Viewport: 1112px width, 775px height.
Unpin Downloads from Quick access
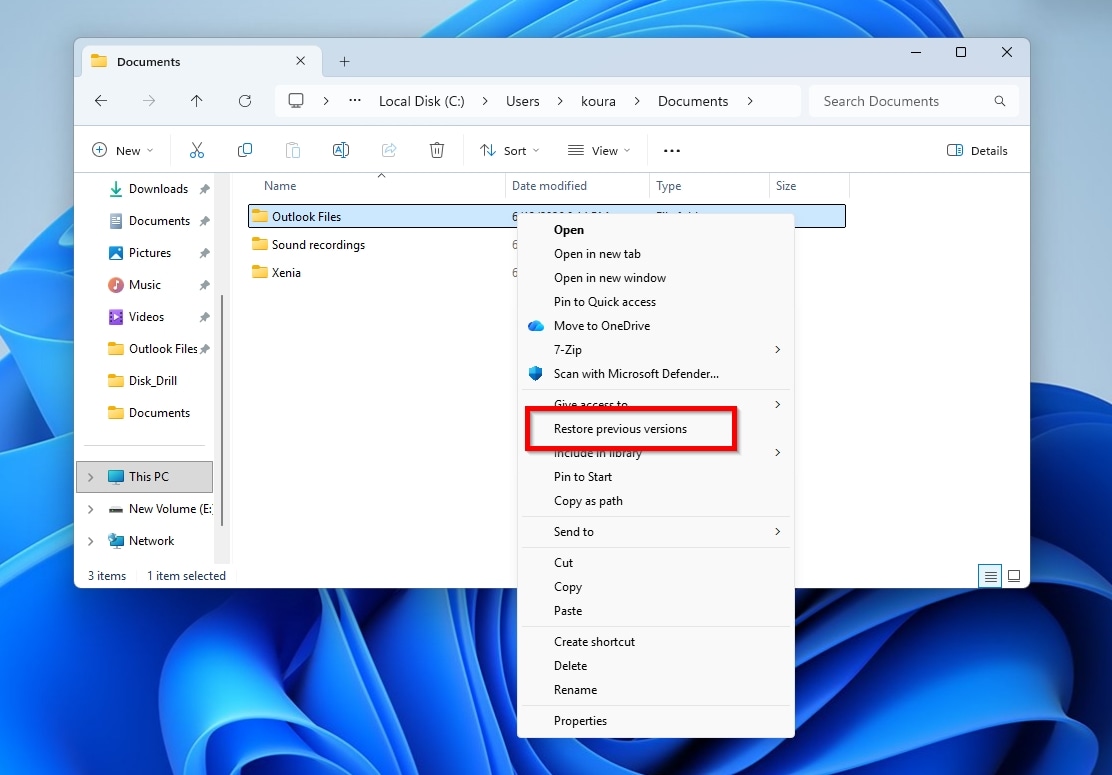(x=204, y=189)
